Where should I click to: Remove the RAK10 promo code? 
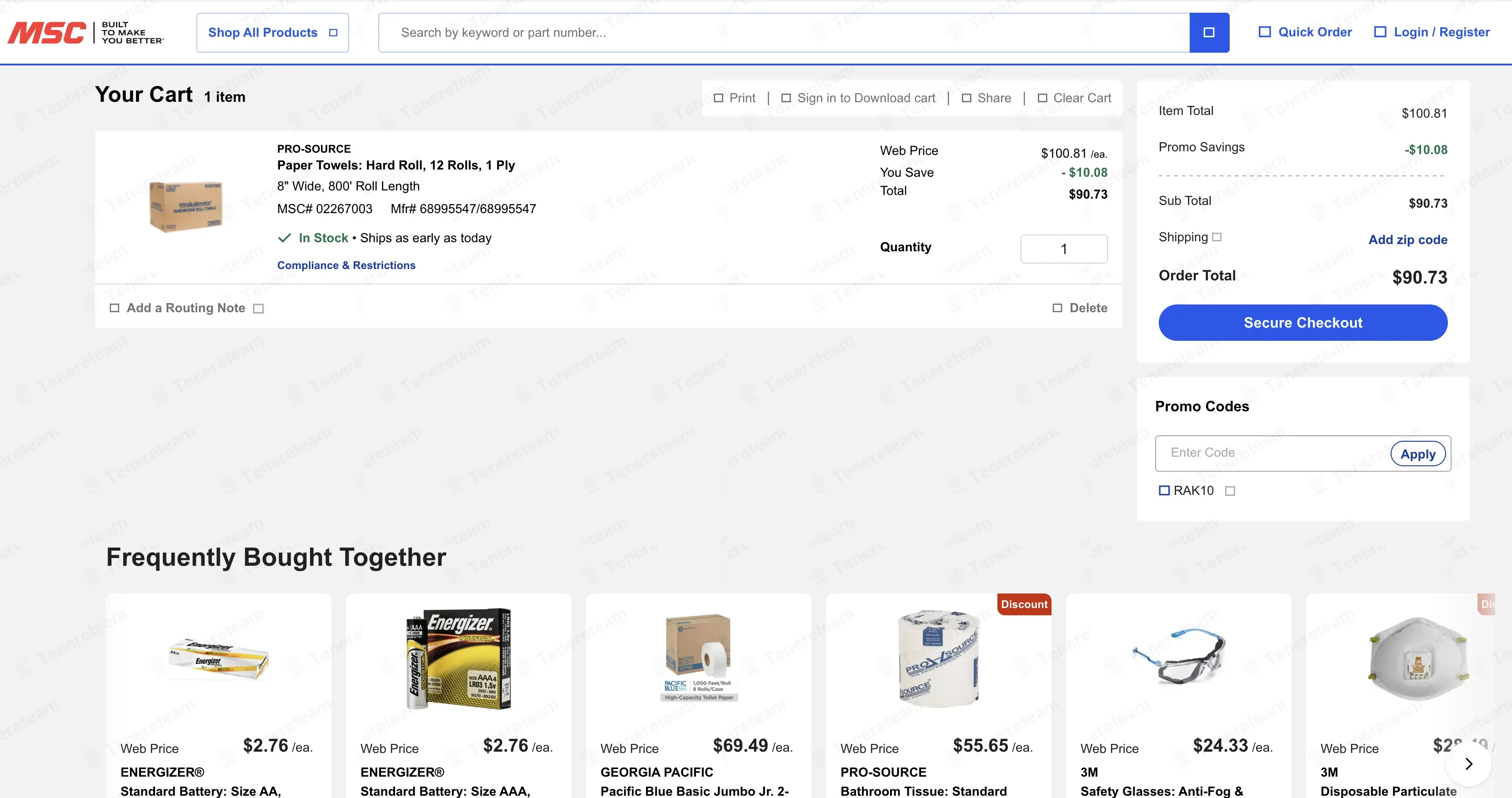pos(1230,491)
